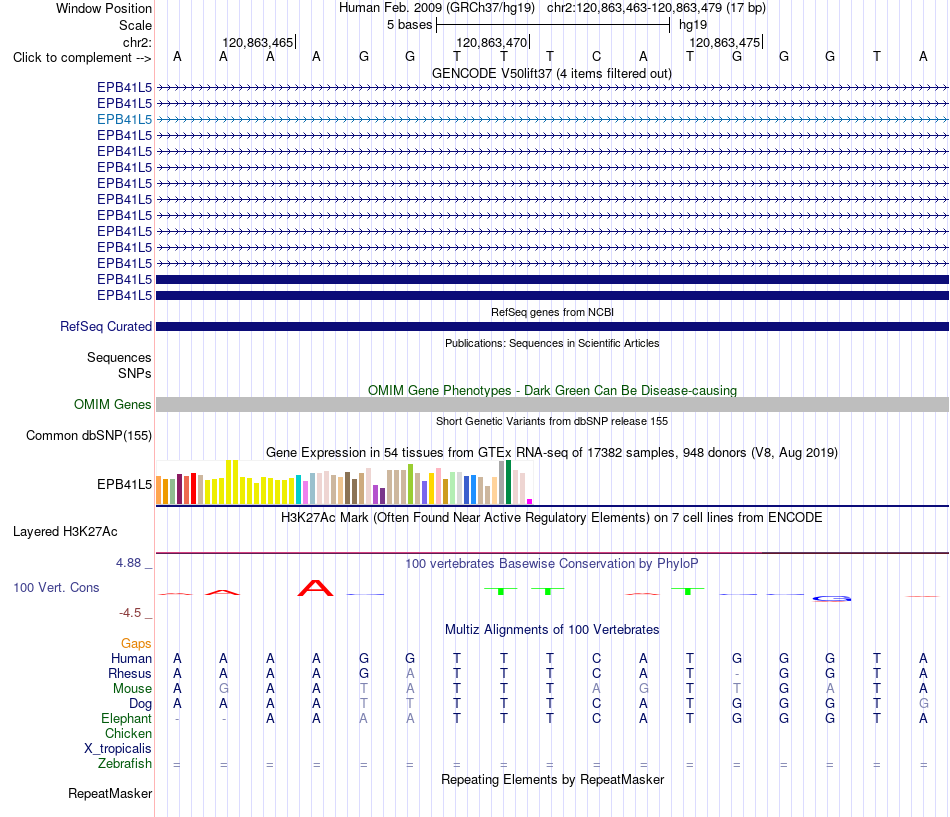Select the light-blue highlighted EPB41L5 transcript label
The width and height of the screenshot is (950, 817).
coord(124,119)
